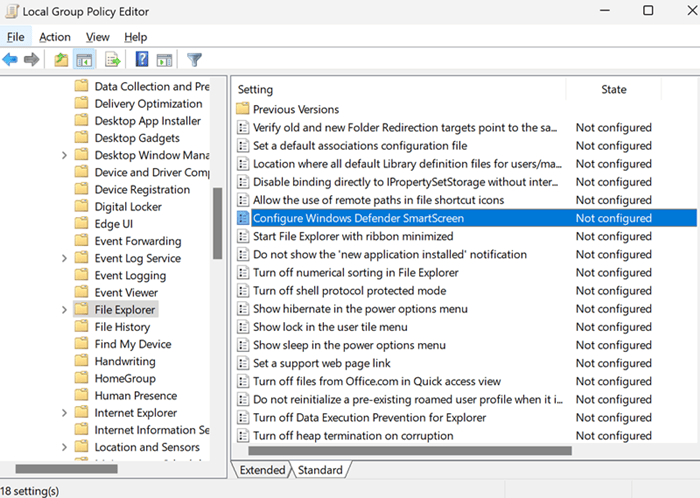Expand the Event Log Service tree node

64,258
